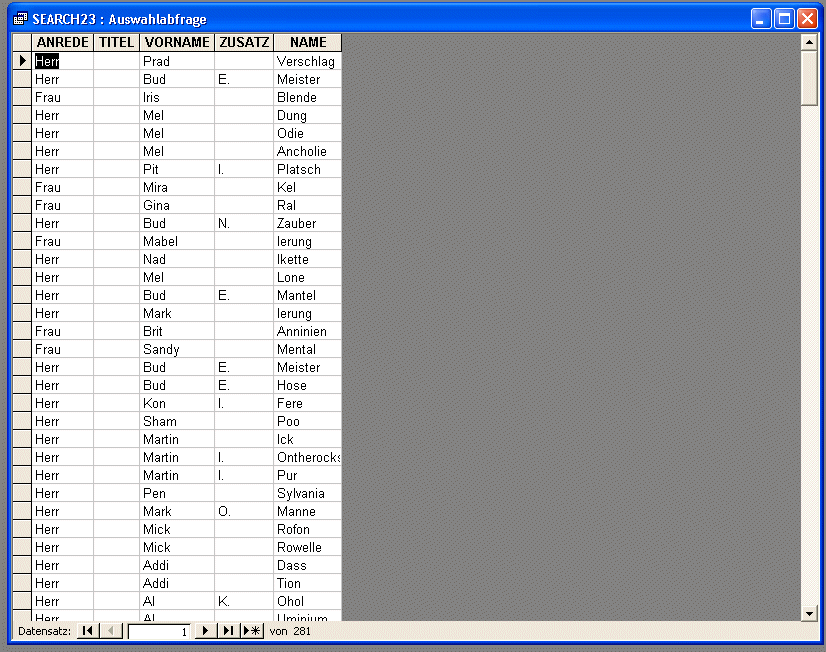Click the cell 'Verschlag'
This screenshot has height=652, width=826.
pos(308,61)
